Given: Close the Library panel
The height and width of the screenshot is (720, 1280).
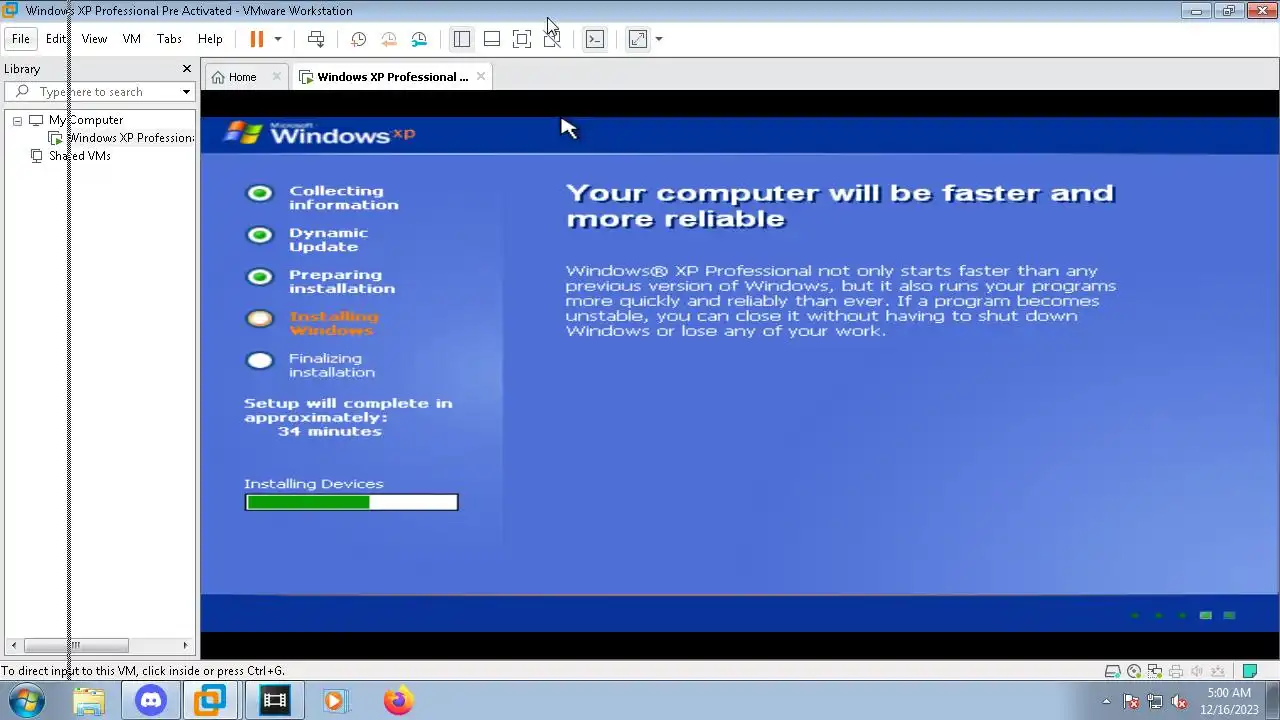Looking at the screenshot, I should pos(186,69).
